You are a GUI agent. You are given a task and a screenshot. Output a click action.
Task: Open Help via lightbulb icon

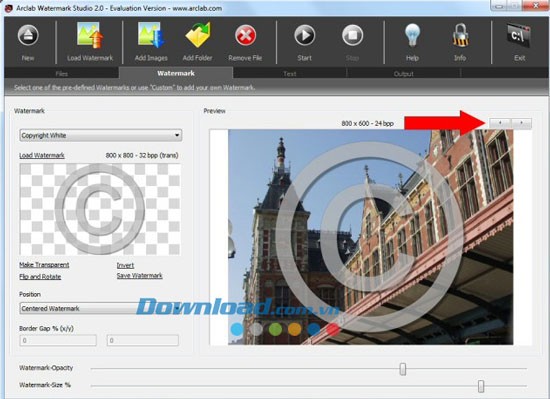(412, 35)
